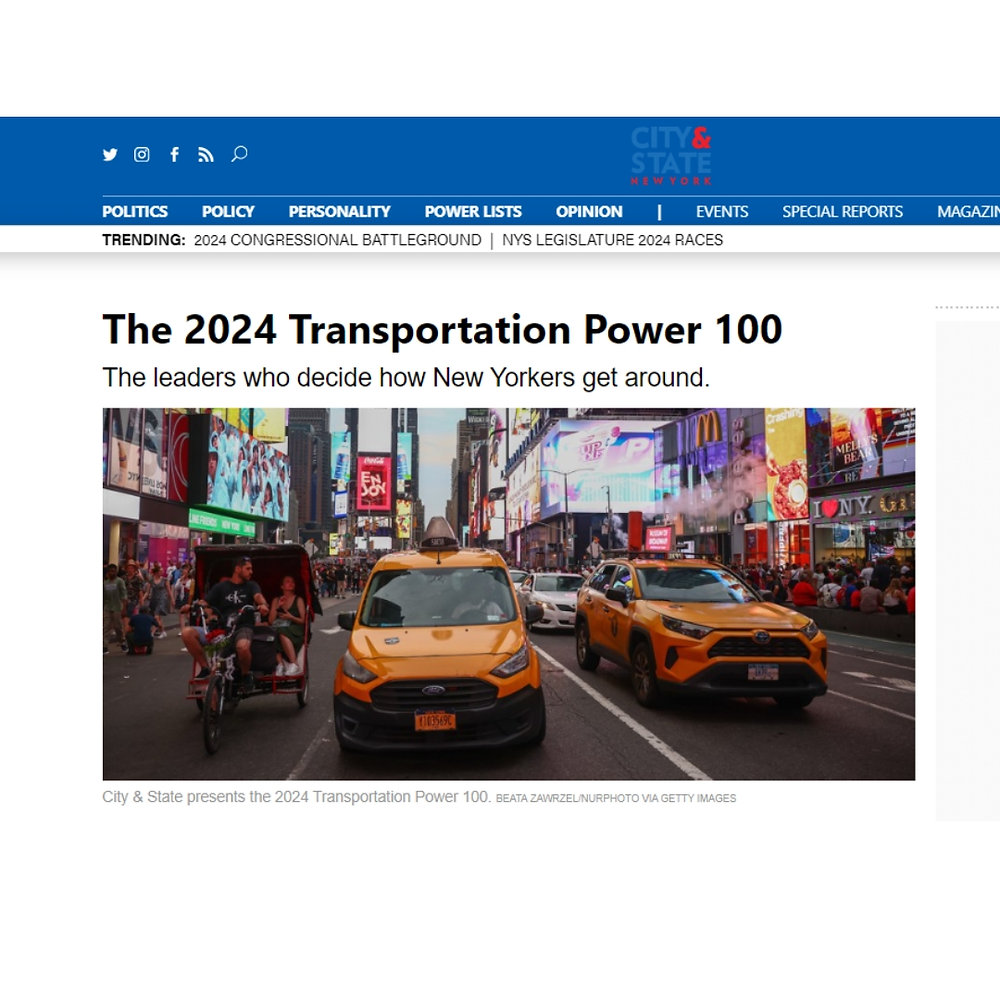The image size is (1000, 1000).
Task: Click the search magnifier icon
Action: (x=238, y=155)
